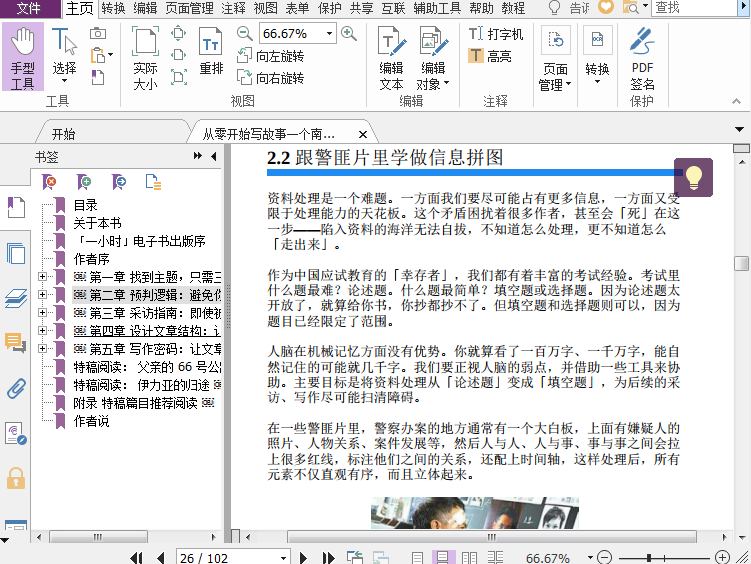Viewport: 751px width, 564px height.
Task: Click the zoom out magnifier in the ribbon
Action: pos(244,34)
